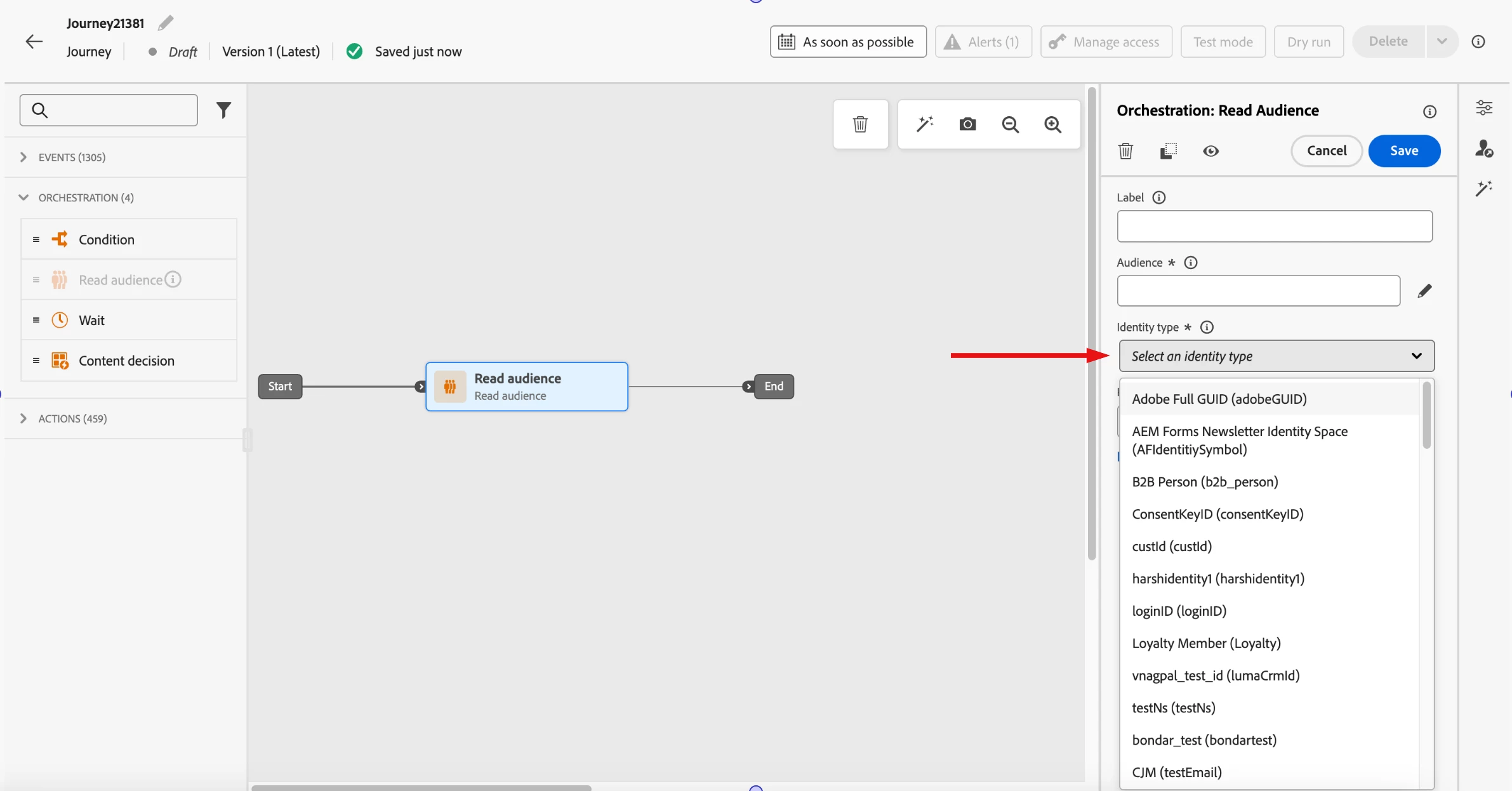
Task: Click the duplicate activity icon in panel
Action: click(x=1168, y=151)
